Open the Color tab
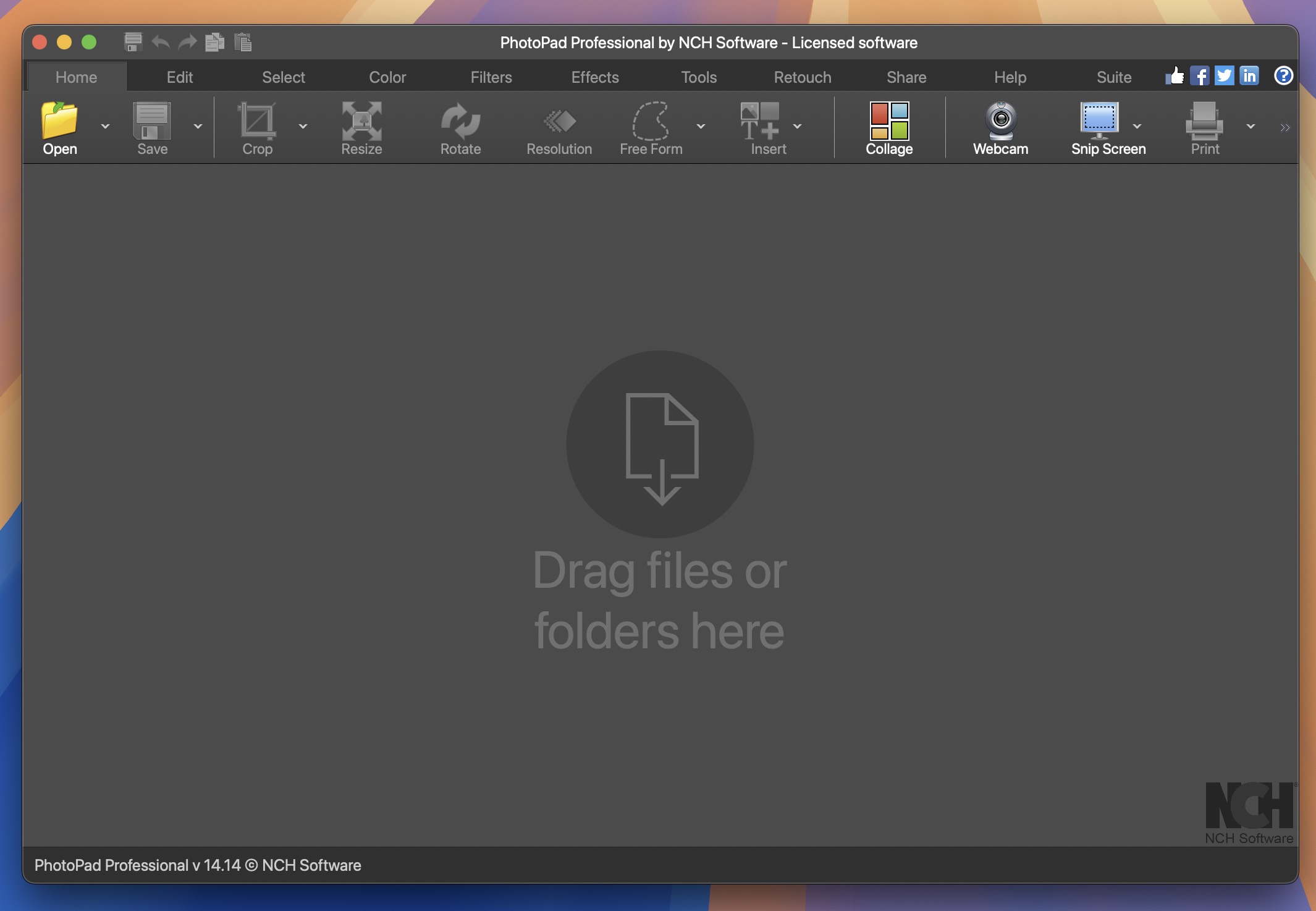Image resolution: width=1316 pixels, height=911 pixels. point(387,77)
